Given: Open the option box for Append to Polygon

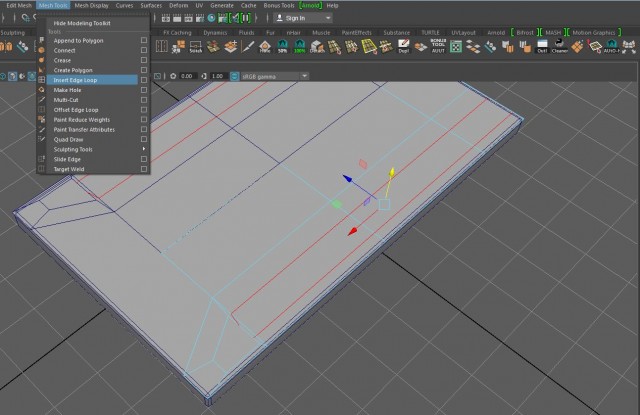Looking at the screenshot, I should pos(144,40).
